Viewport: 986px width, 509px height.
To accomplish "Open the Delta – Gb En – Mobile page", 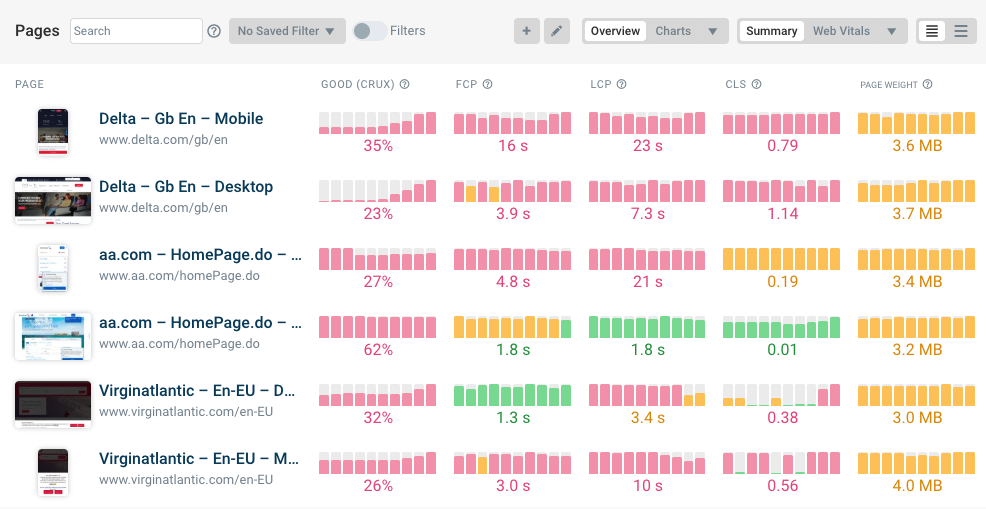I will coord(181,118).
